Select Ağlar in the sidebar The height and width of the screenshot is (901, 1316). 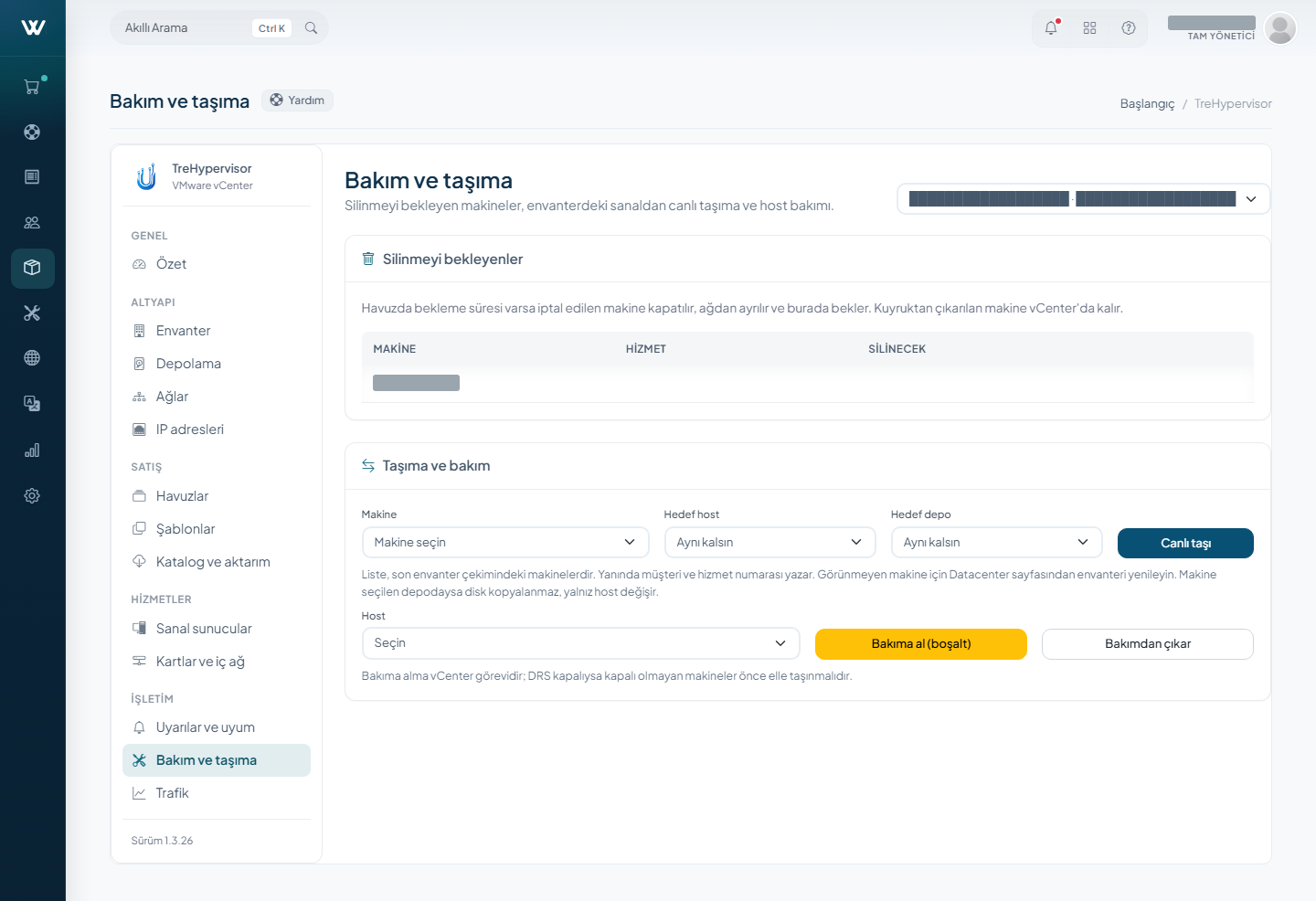217,397
